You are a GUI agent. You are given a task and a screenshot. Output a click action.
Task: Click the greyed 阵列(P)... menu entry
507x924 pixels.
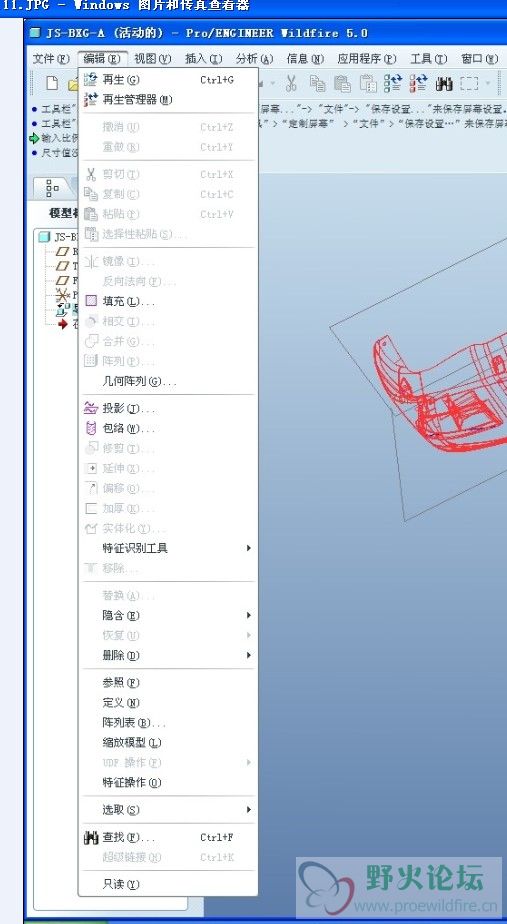click(x=169, y=362)
